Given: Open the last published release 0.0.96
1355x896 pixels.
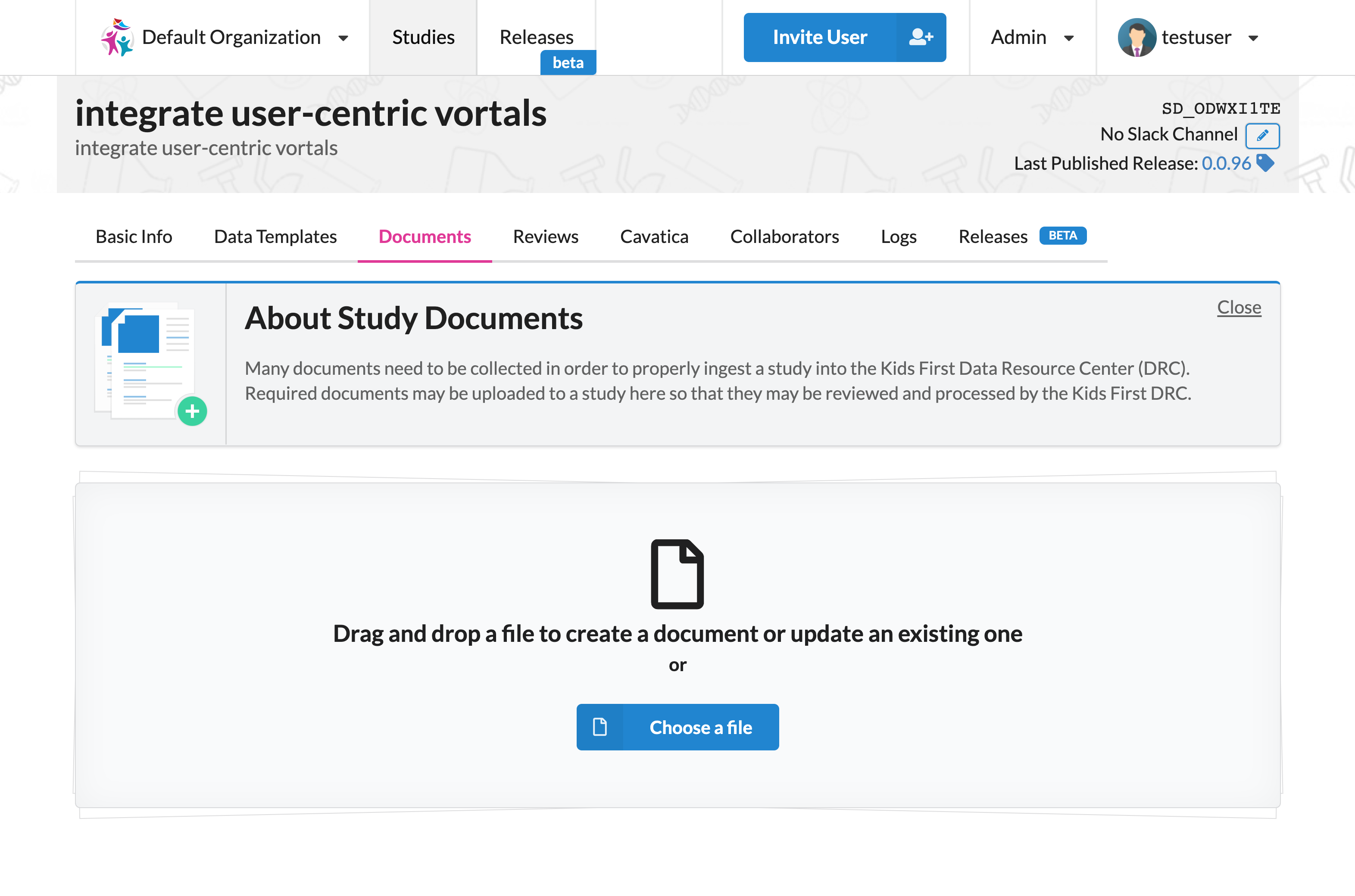Looking at the screenshot, I should pos(1226,163).
